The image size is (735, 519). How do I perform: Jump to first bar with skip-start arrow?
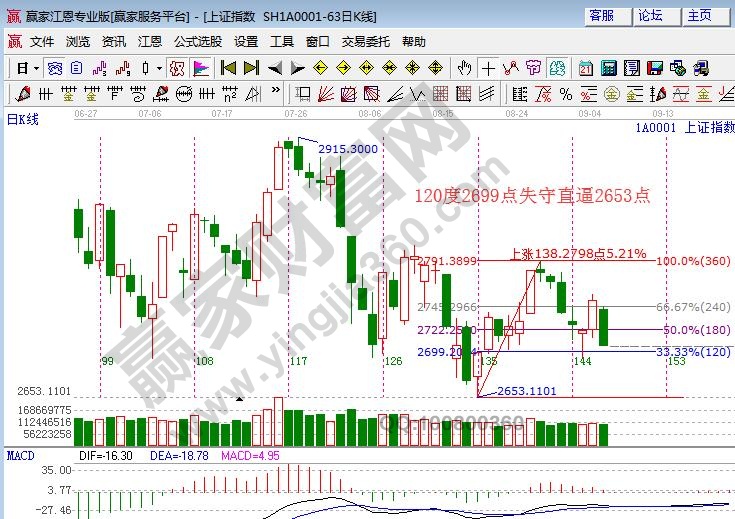[x=228, y=68]
